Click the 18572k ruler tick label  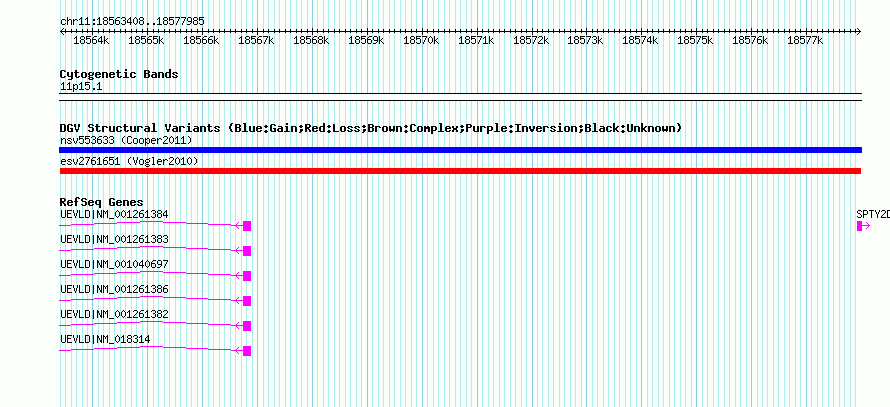531,40
